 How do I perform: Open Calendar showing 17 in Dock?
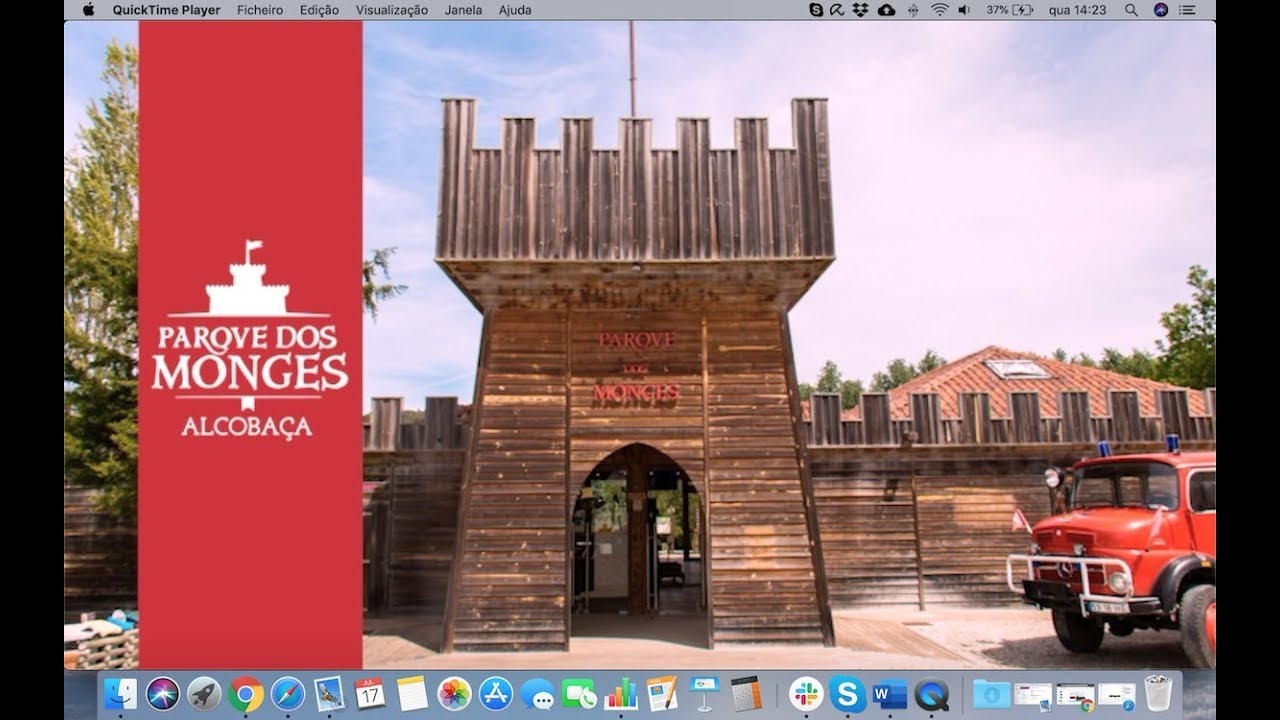370,693
